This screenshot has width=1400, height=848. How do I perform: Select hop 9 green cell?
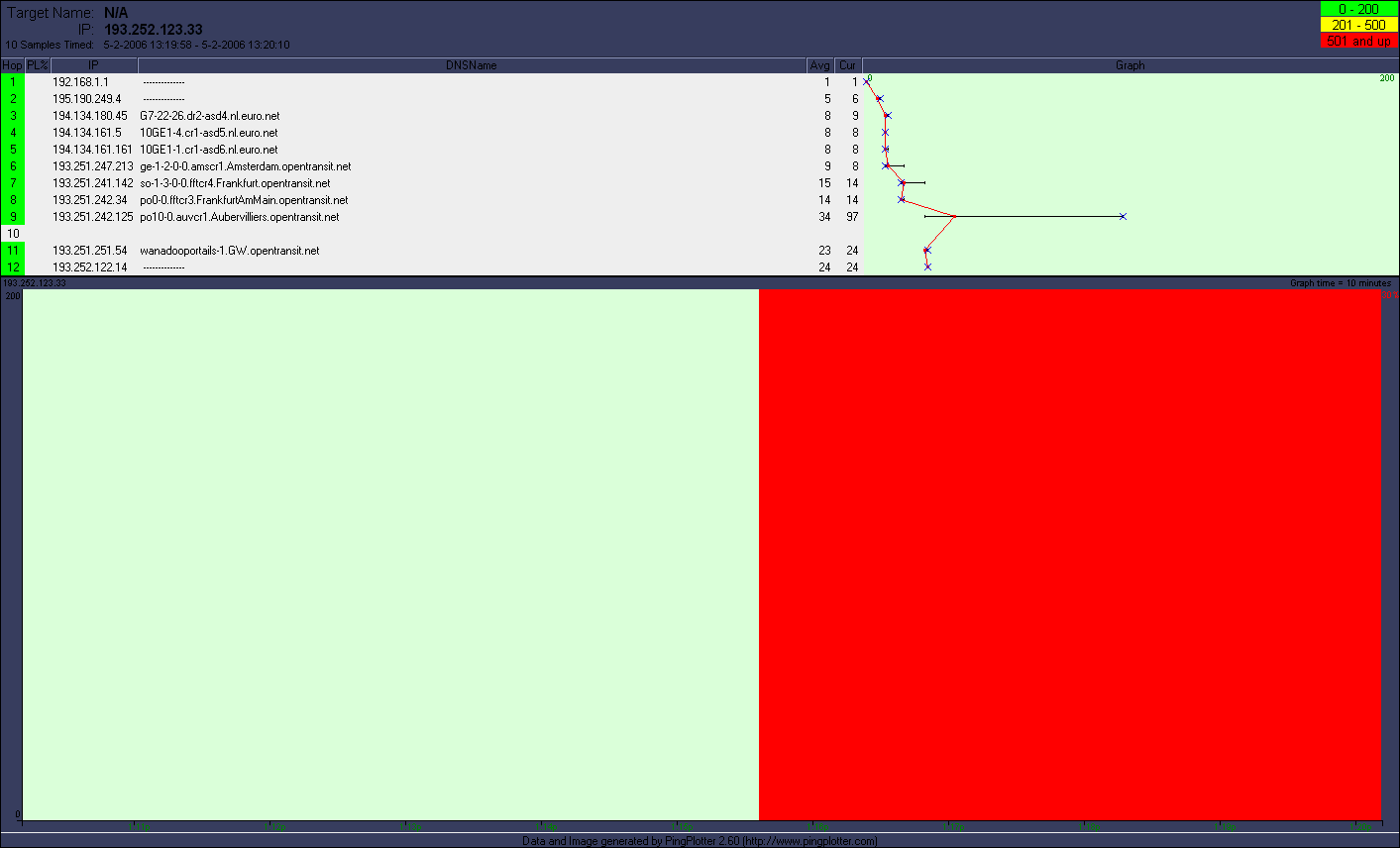coord(13,217)
